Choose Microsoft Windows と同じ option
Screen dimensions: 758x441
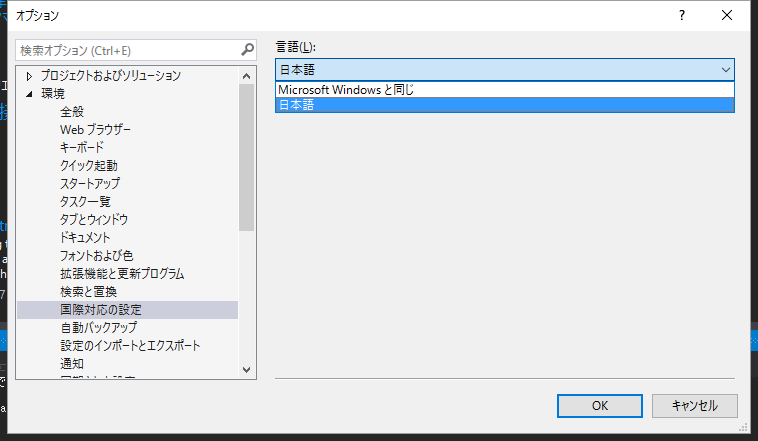(x=505, y=89)
